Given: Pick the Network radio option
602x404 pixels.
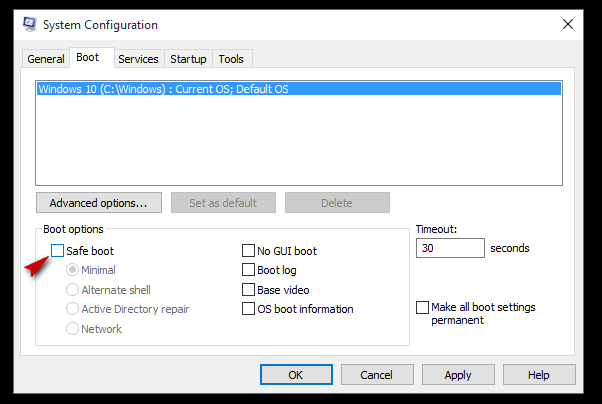Looking at the screenshot, I should [72, 328].
